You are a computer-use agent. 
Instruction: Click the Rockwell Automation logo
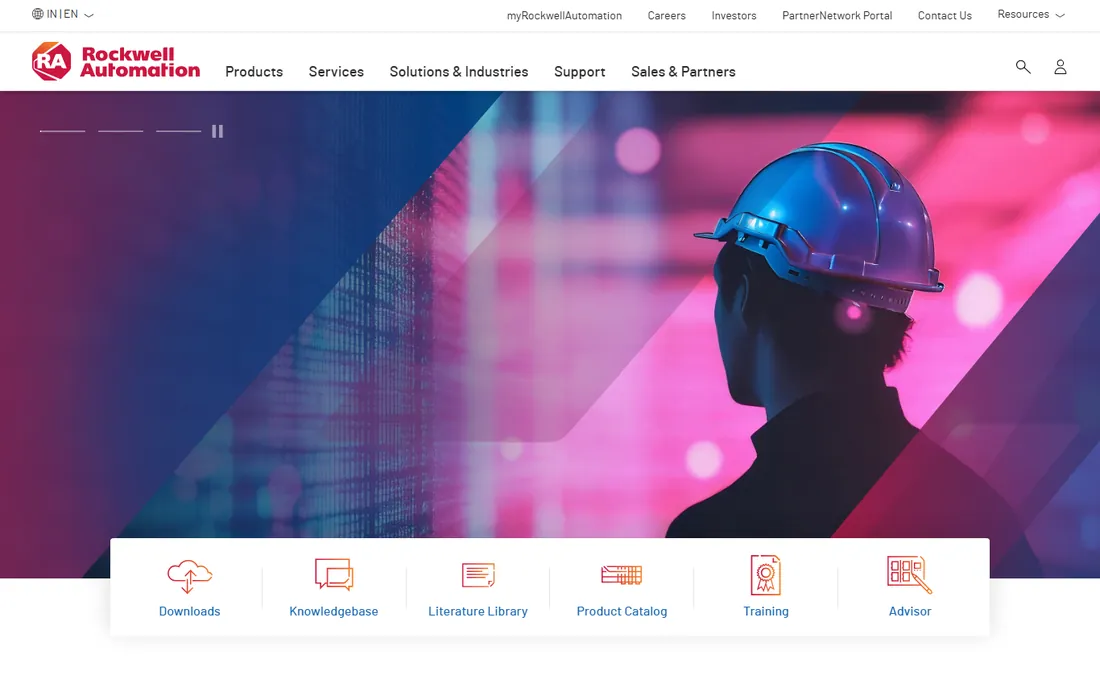[116, 62]
